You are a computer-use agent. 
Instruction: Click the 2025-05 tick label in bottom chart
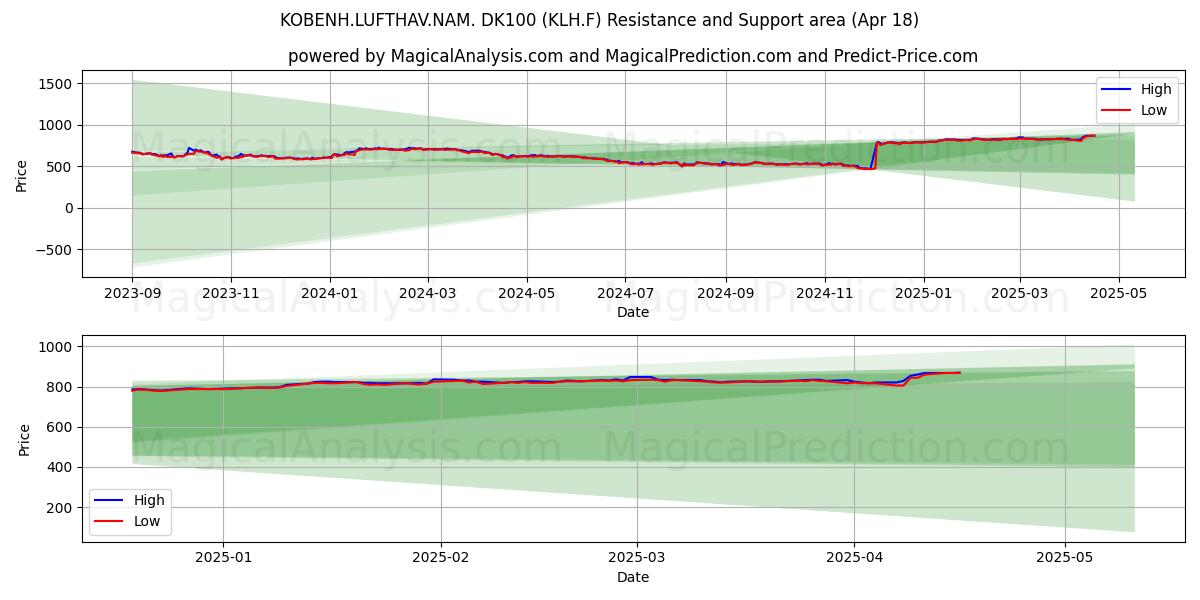coord(1066,559)
